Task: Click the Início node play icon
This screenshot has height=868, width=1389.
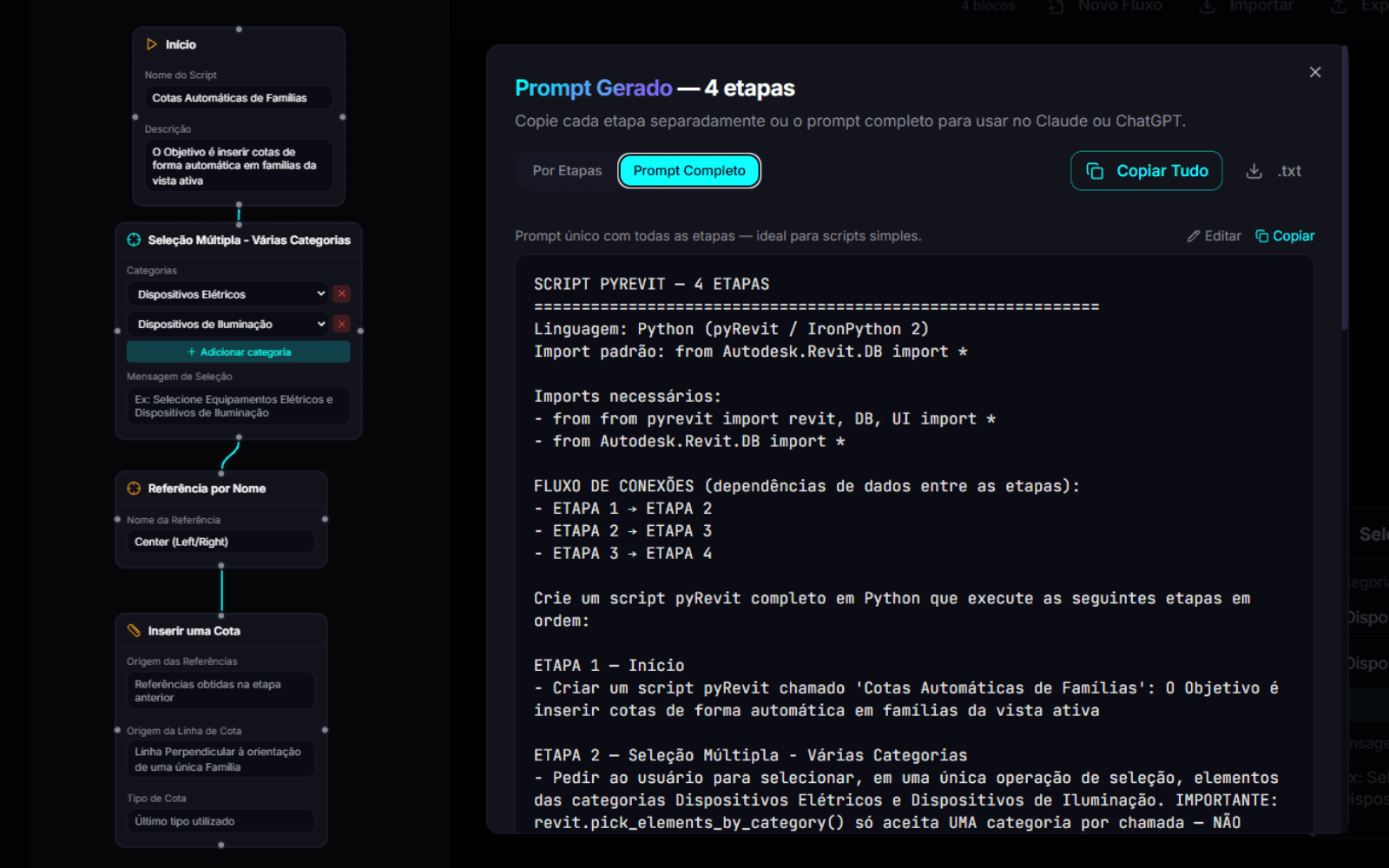Action: [152, 44]
